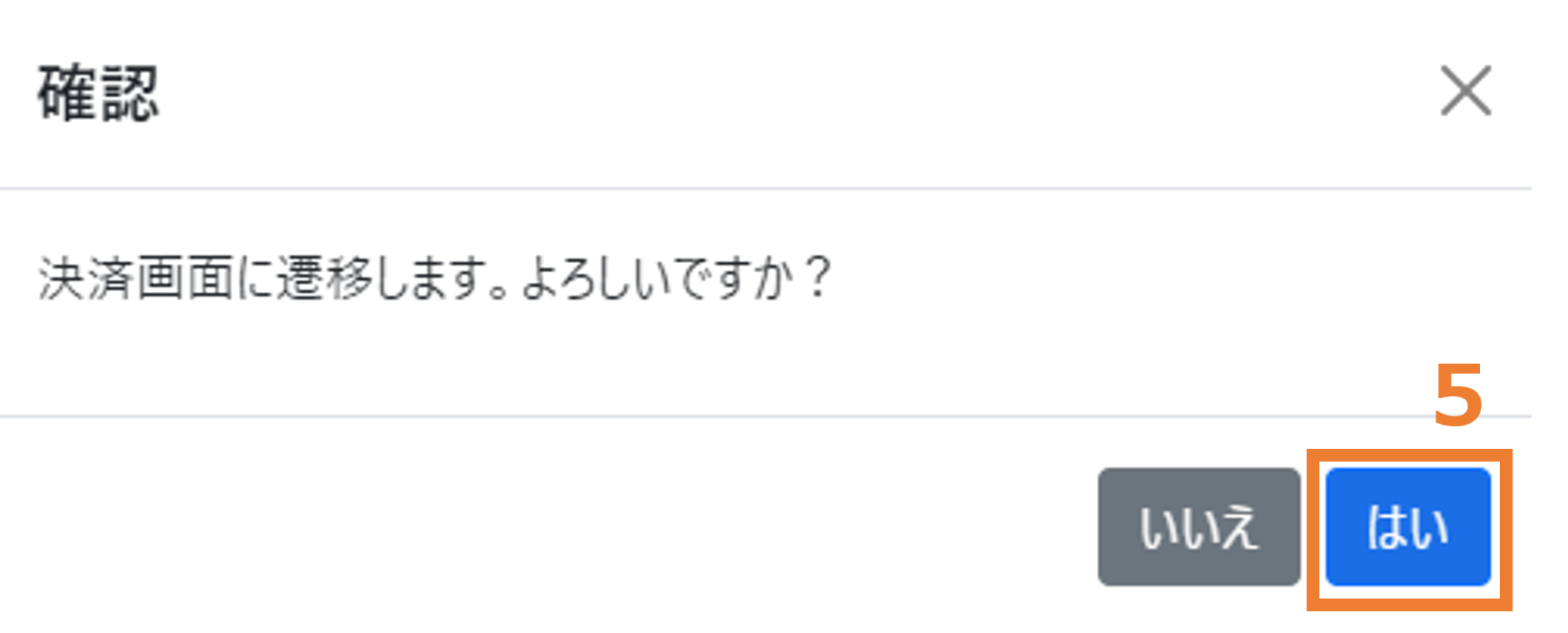Confirm by clicking the blue はい button

tap(1408, 527)
